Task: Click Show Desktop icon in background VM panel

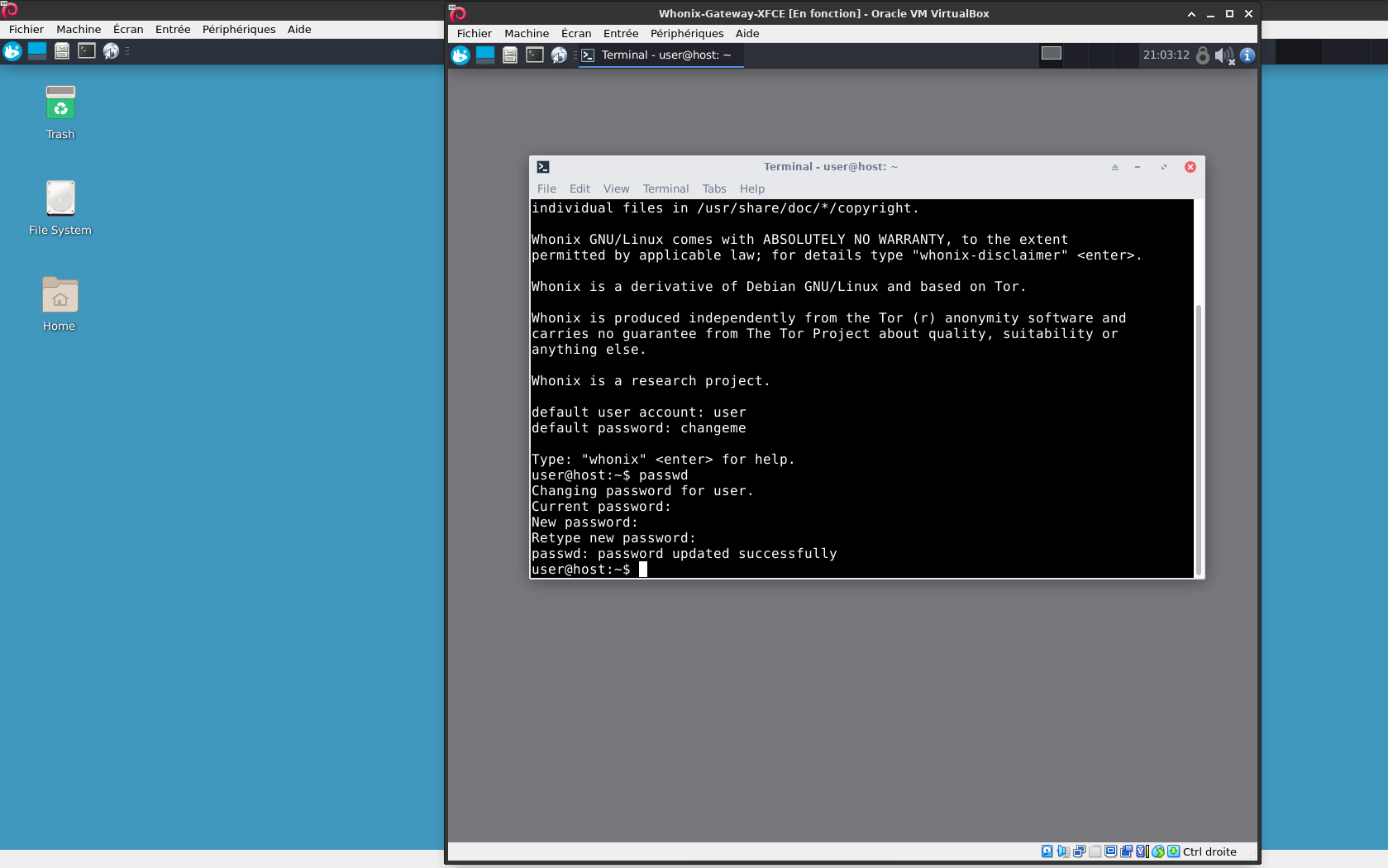Action: 37,51
